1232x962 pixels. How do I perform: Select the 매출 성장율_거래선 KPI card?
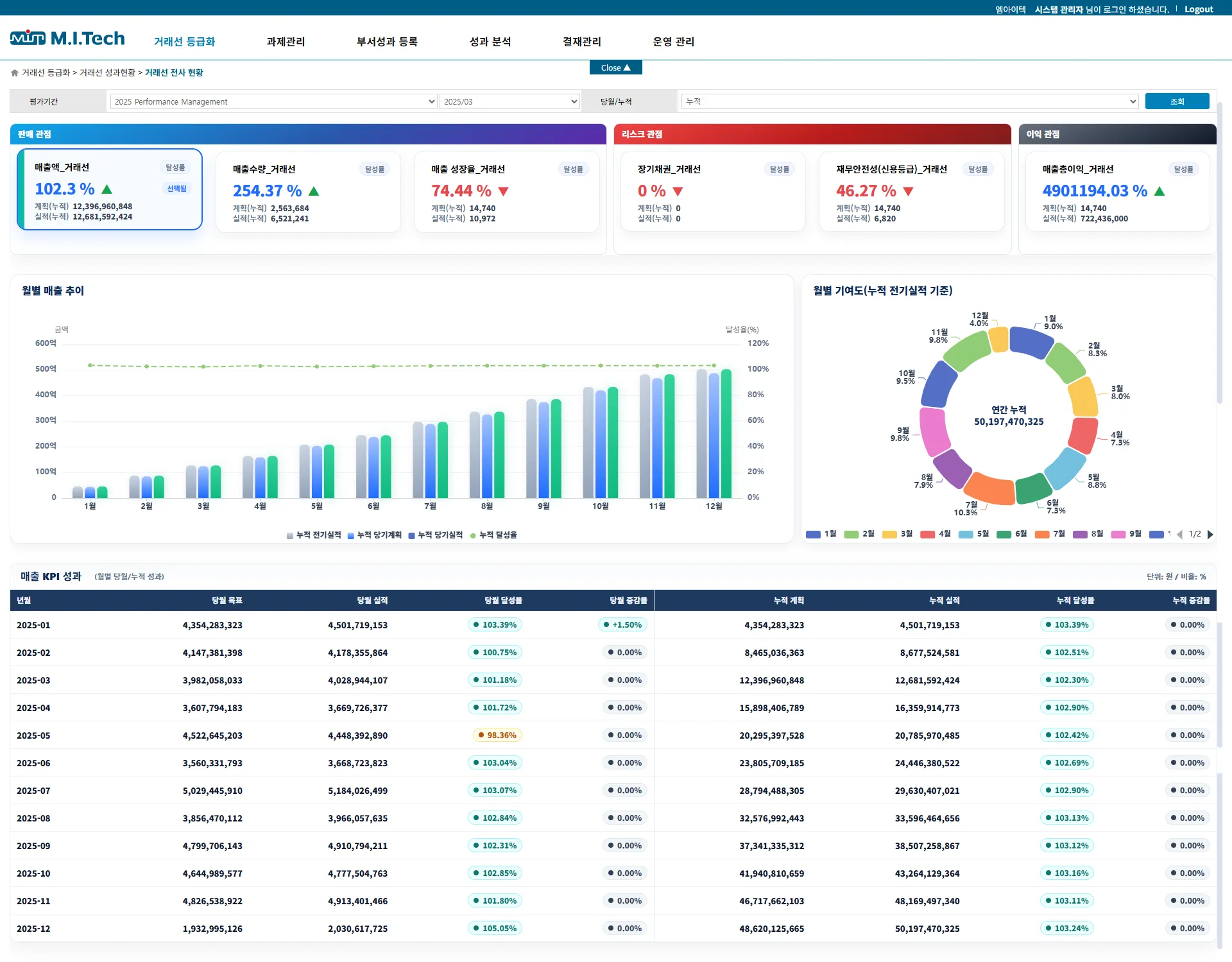[507, 192]
